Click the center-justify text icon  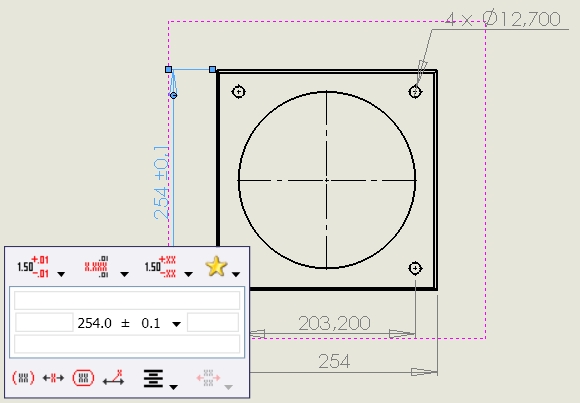153,378
